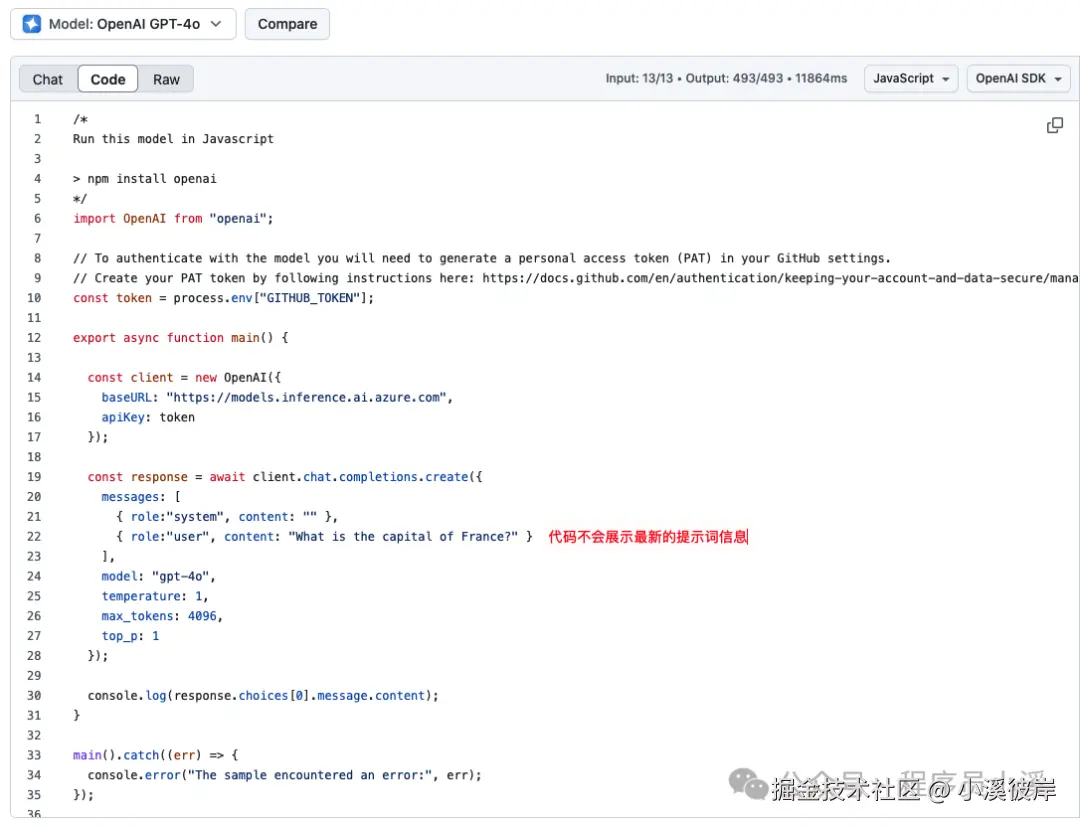
Task: Click 'export async function main()' line
Action: [x=180, y=338]
